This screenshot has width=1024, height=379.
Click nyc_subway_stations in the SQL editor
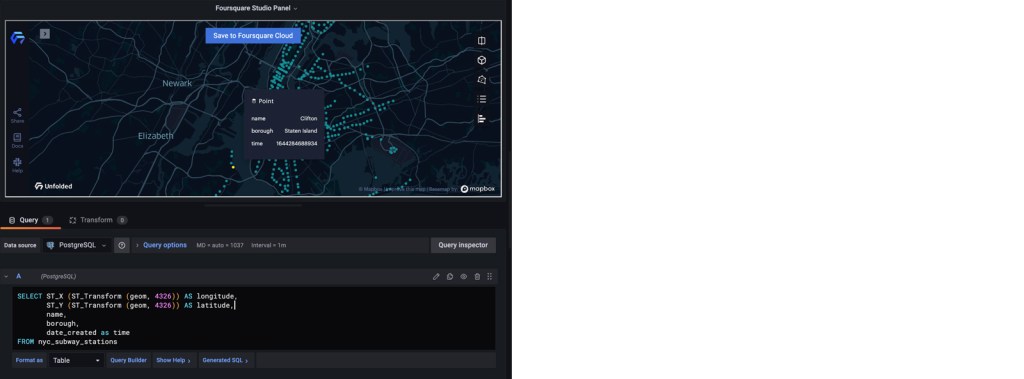coord(78,342)
